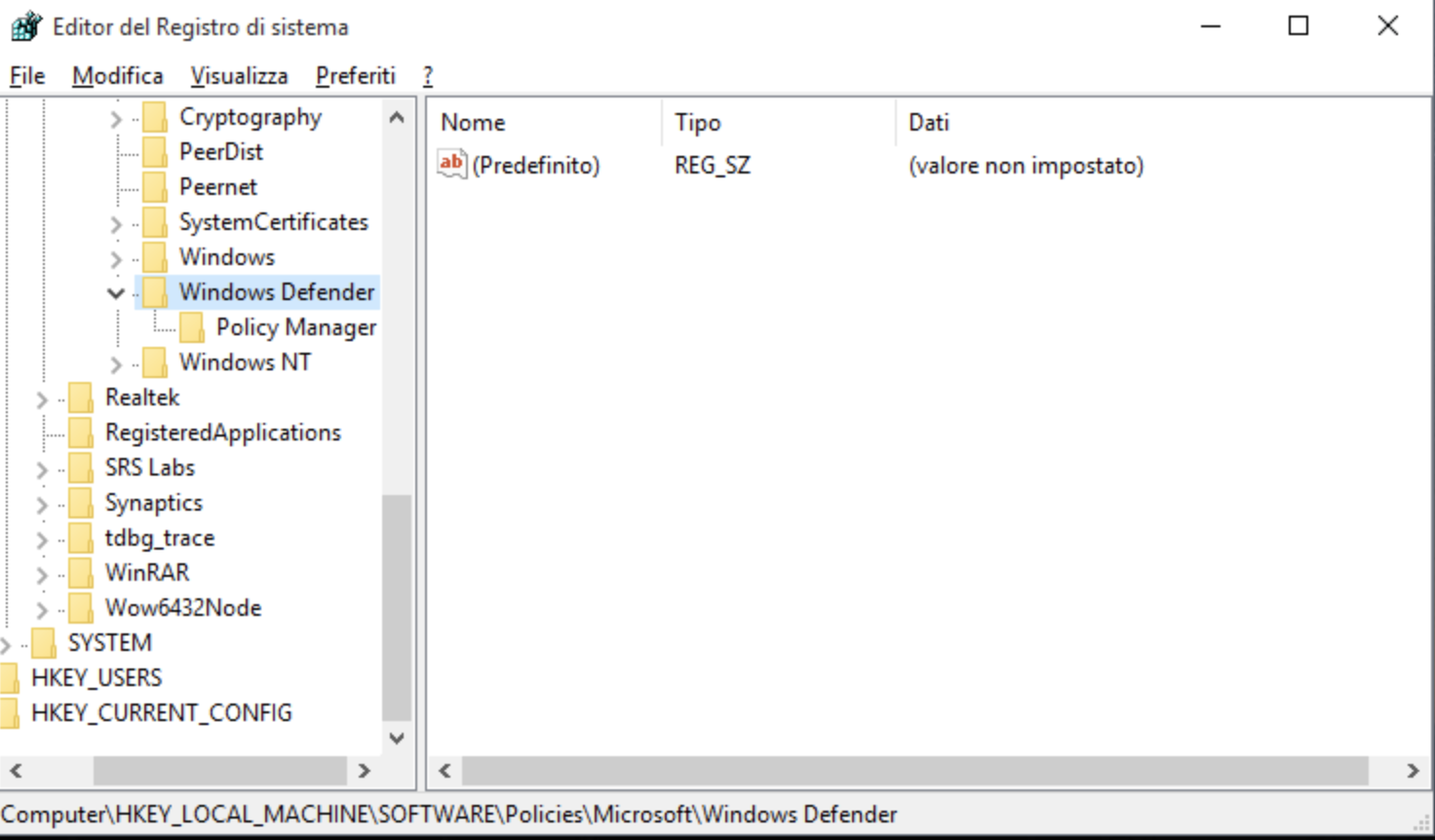Click the Synaptics folder icon
The width and height of the screenshot is (1435, 840).
[81, 504]
